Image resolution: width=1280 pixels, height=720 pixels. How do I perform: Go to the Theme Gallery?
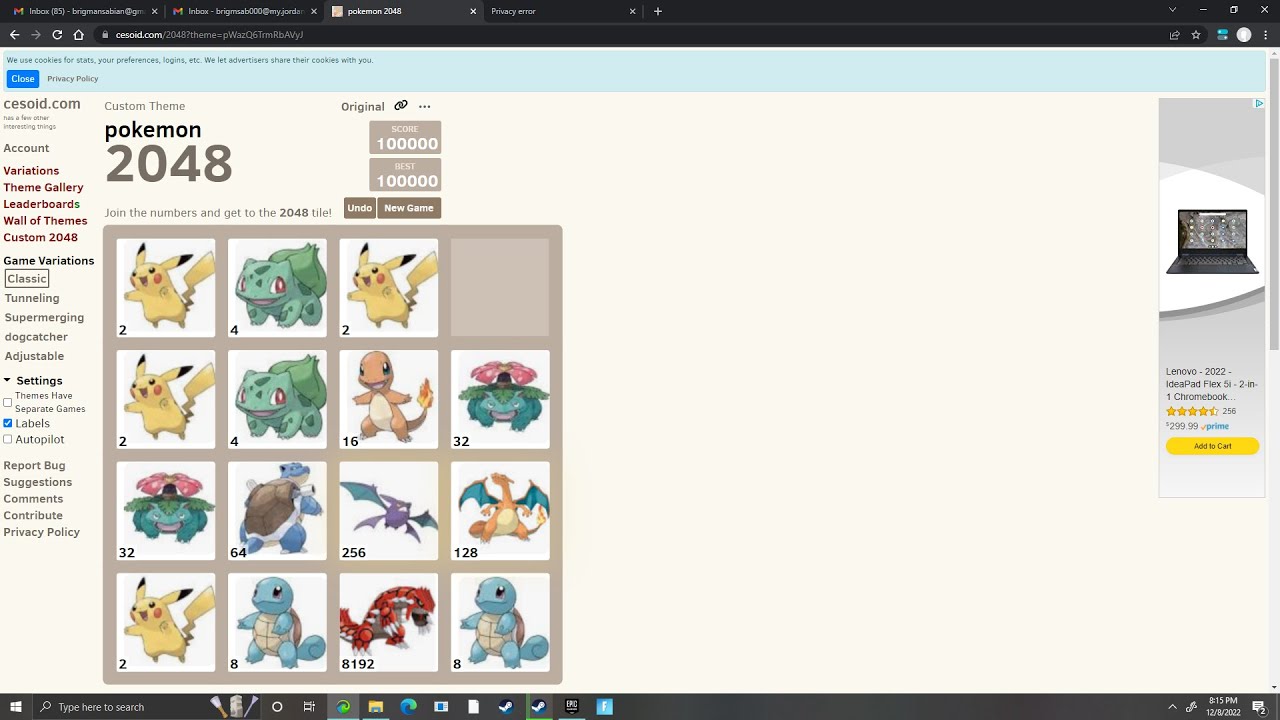[43, 187]
